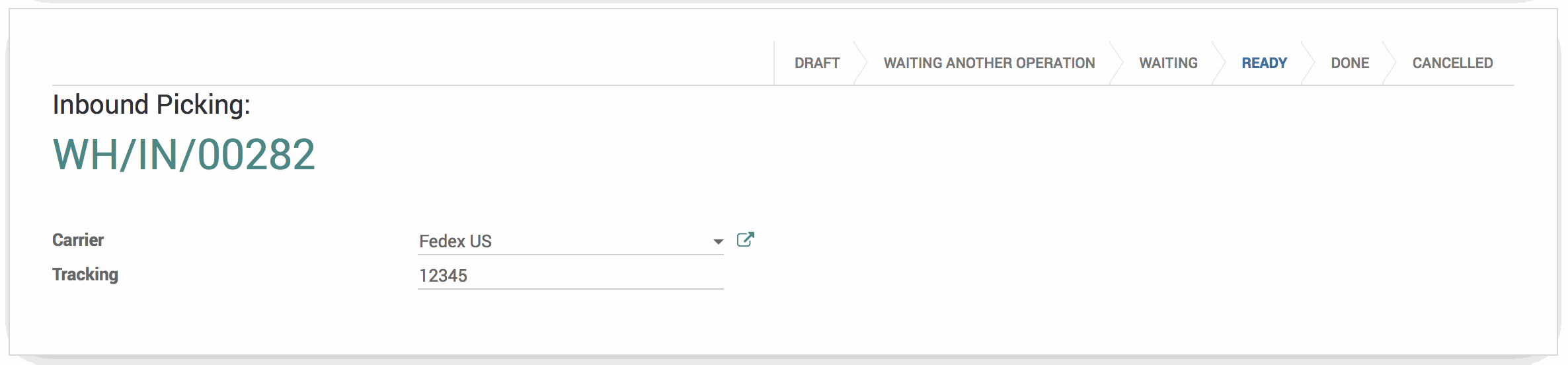The image size is (1568, 365).
Task: Focus the Tracking number field containing 12345
Action: (x=570, y=276)
